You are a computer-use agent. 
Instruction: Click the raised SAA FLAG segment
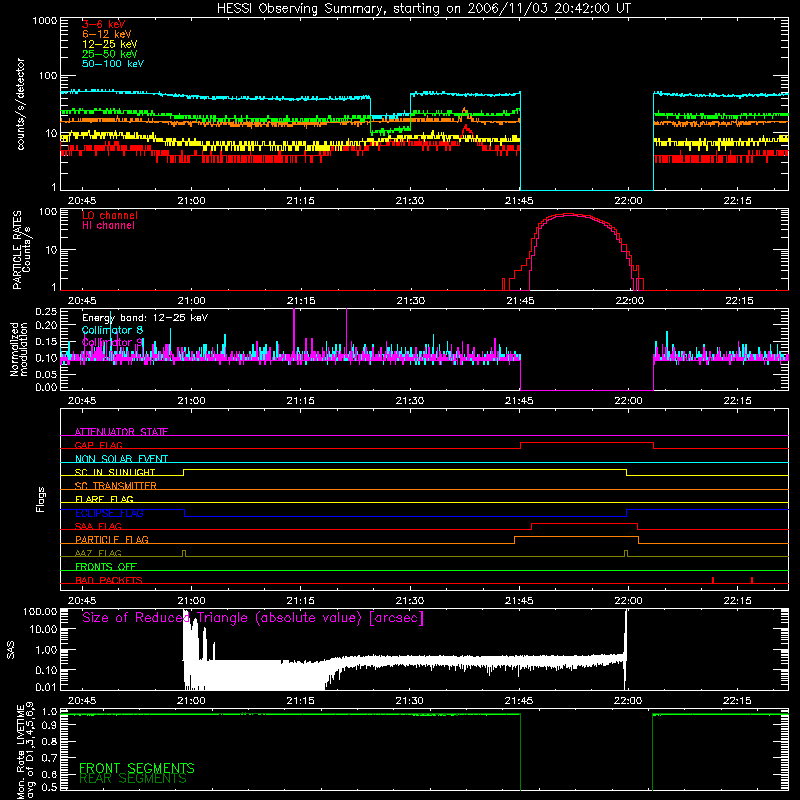585,524
